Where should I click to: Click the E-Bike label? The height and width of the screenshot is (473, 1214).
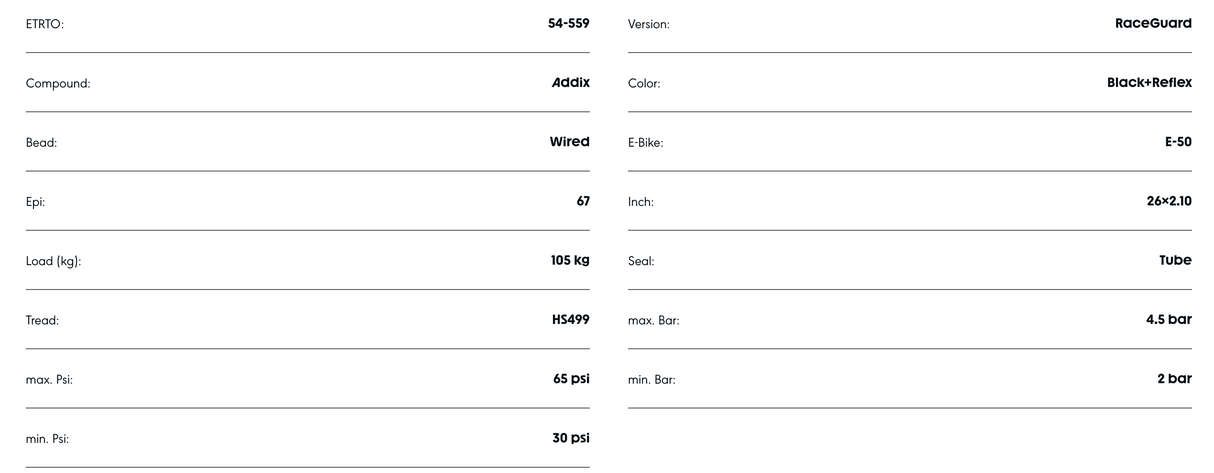645,143
